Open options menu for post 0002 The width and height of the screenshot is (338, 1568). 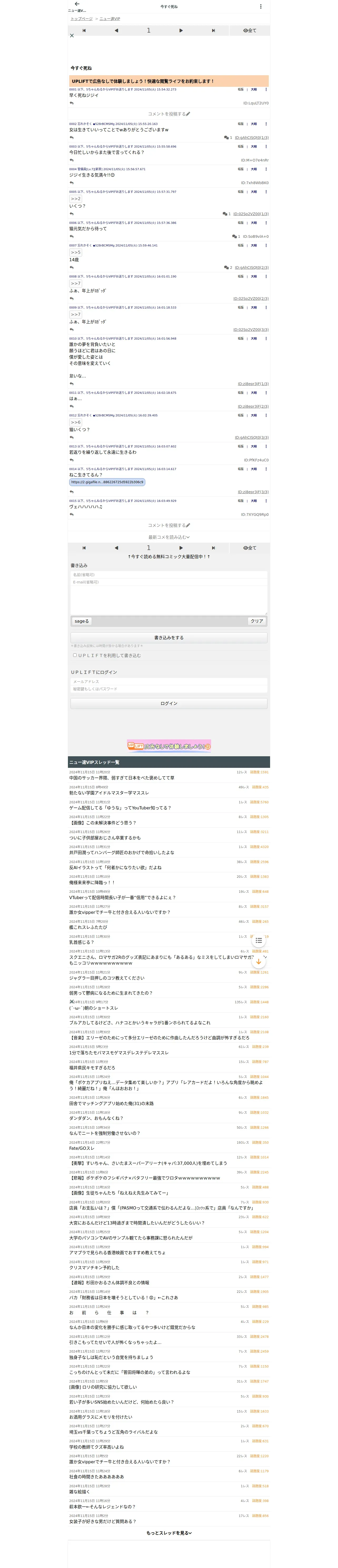266,124
